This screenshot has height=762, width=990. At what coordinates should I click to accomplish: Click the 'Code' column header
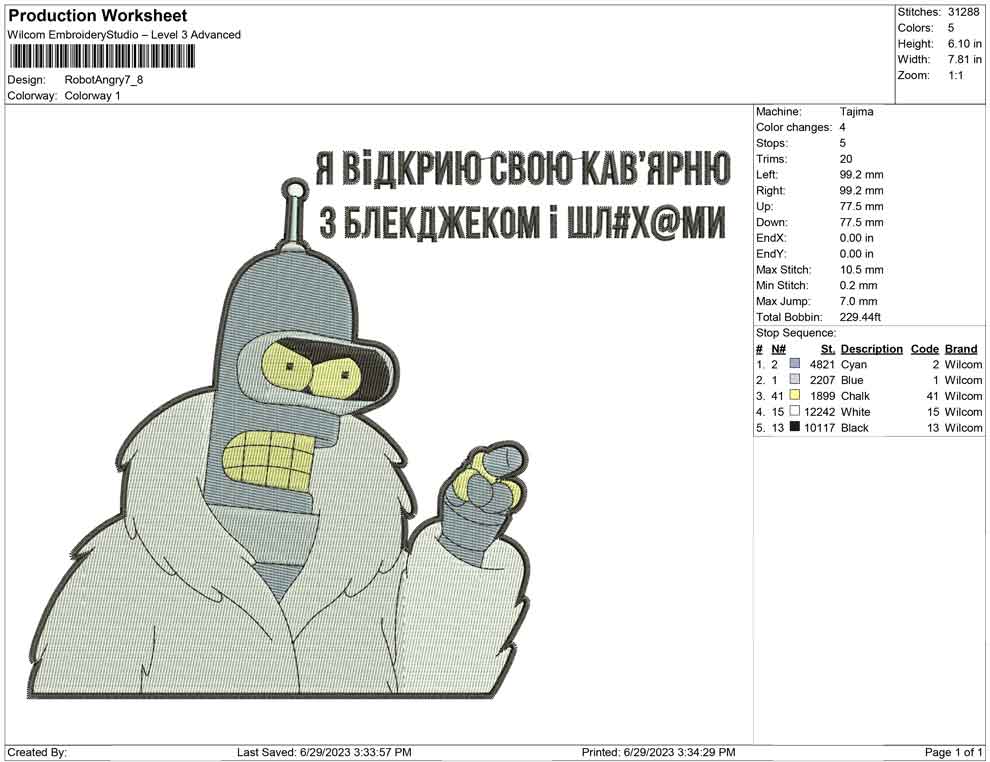tap(924, 348)
